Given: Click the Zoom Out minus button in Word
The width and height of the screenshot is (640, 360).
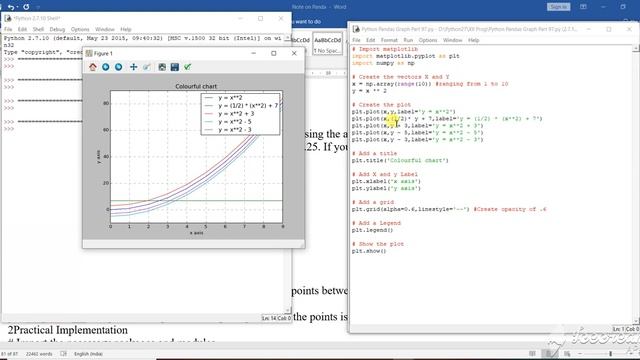Looking at the screenshot, I should click(580, 353).
